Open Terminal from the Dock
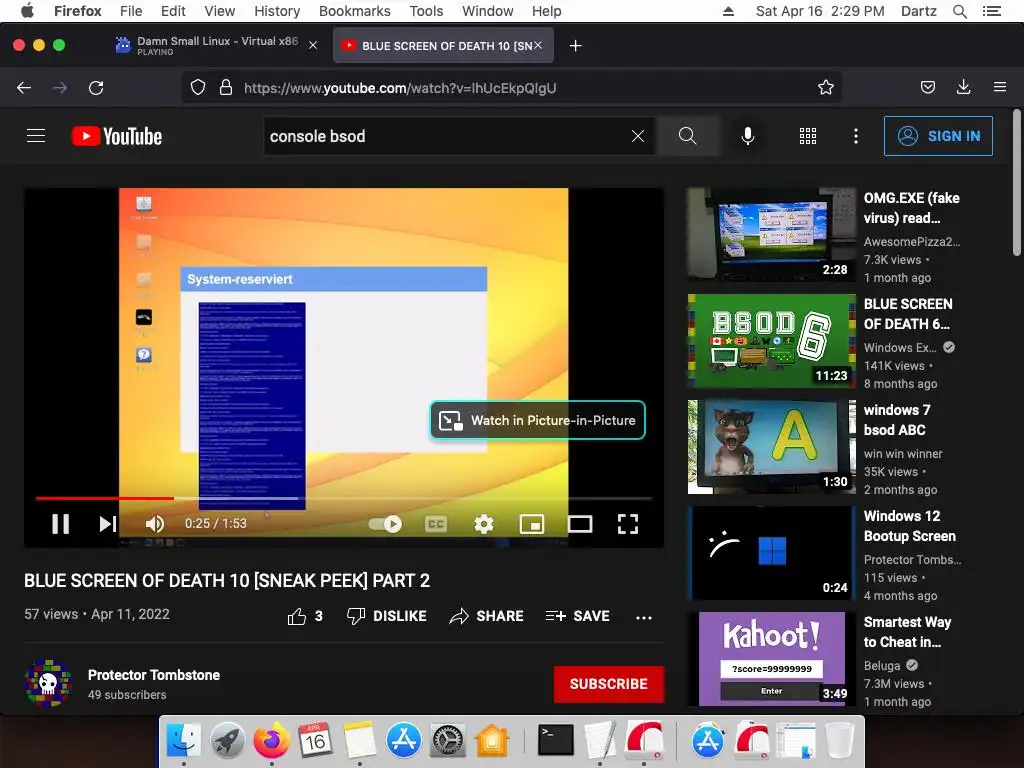This screenshot has width=1024, height=768. click(x=556, y=740)
